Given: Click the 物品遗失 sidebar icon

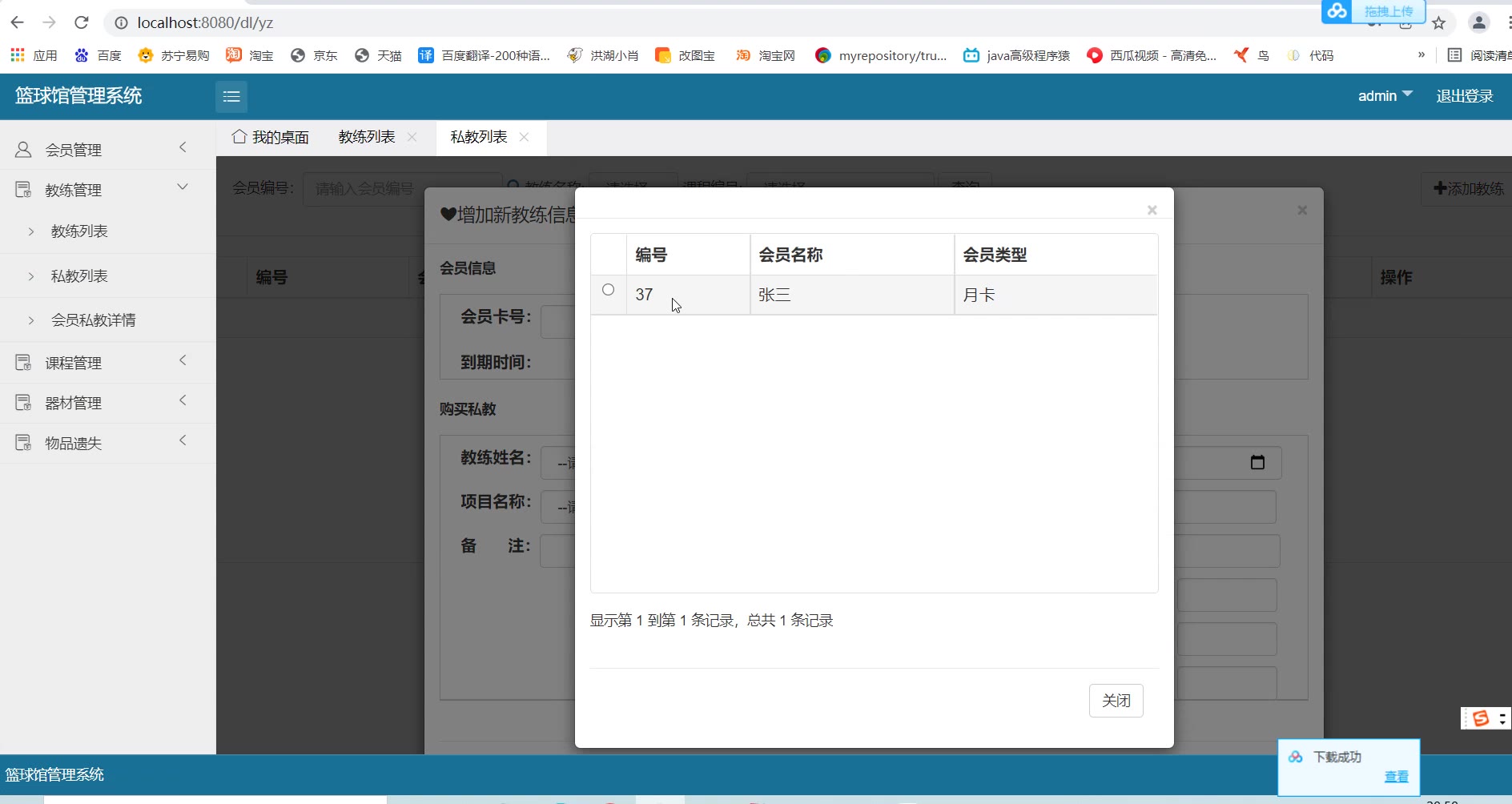Looking at the screenshot, I should (23, 443).
